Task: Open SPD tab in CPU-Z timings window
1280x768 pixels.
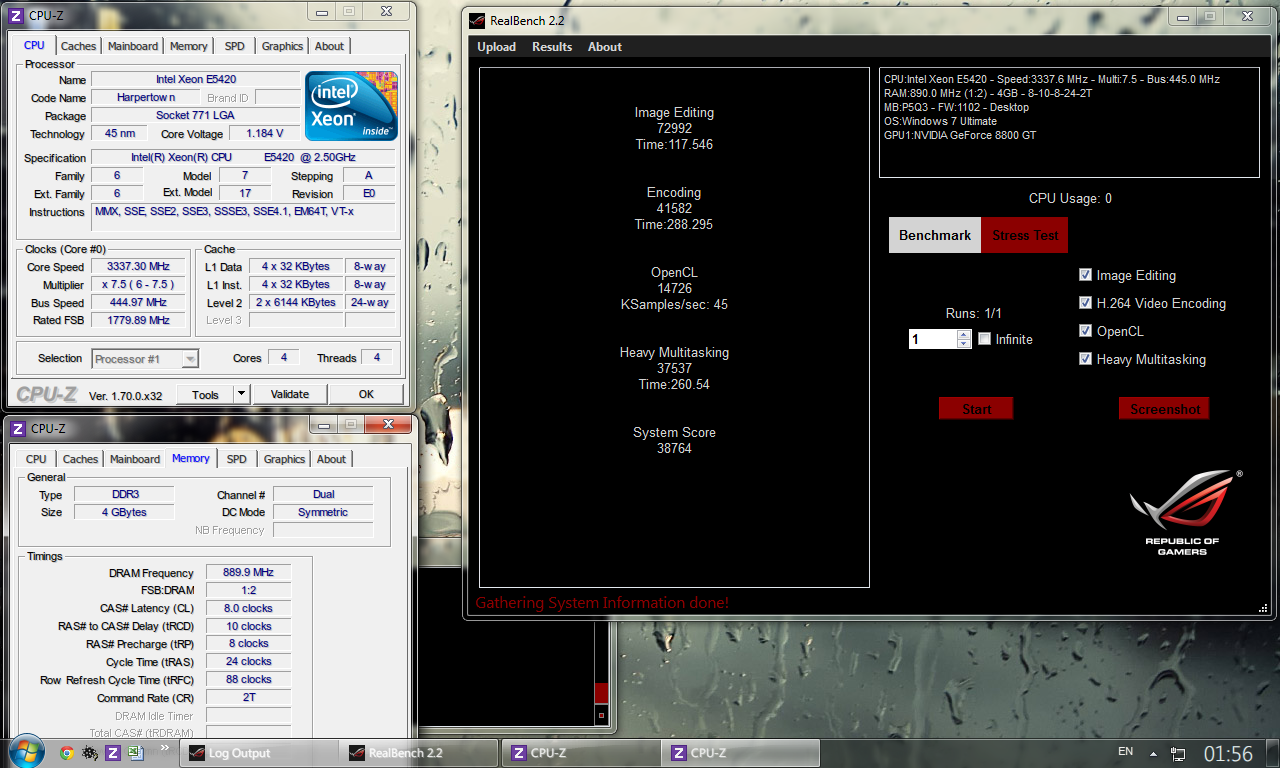Action: pyautogui.click(x=237, y=459)
